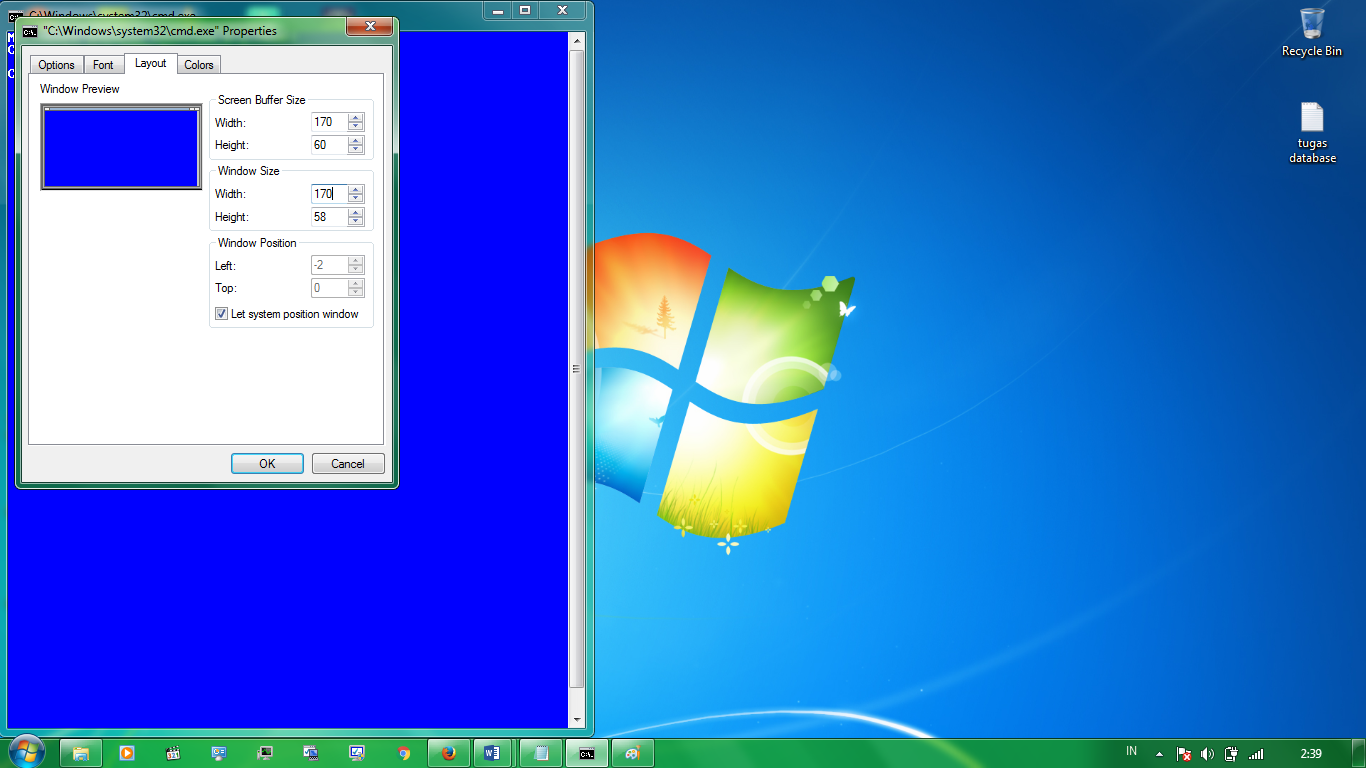Minimize the cmd.exe console window

point(498,10)
